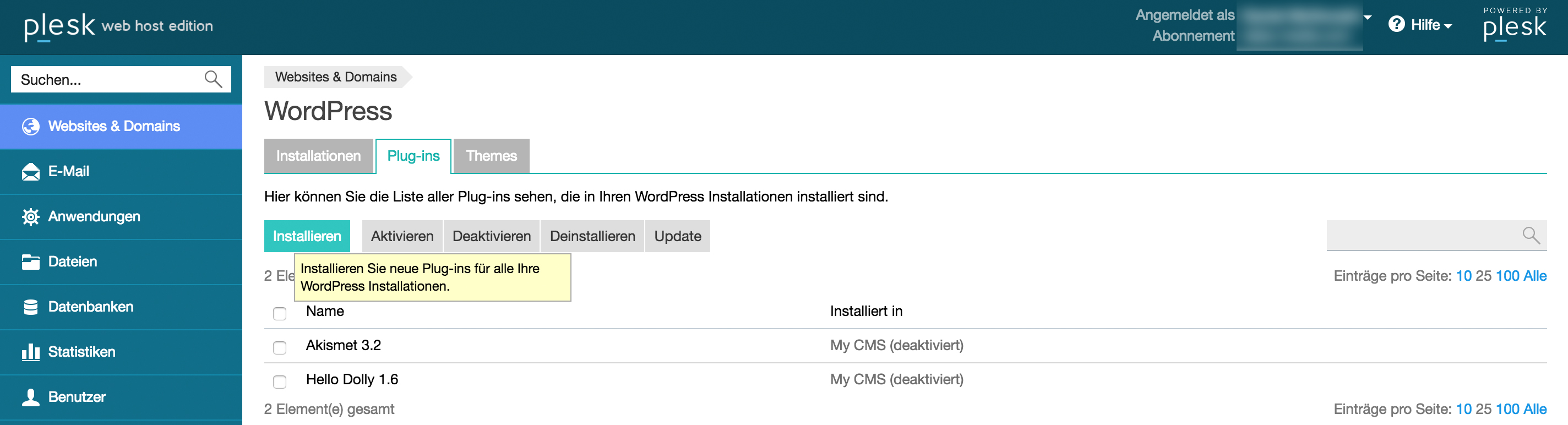This screenshot has height=425, width=1568.
Task: Click the gear icon for Anwendungen
Action: pos(30,217)
